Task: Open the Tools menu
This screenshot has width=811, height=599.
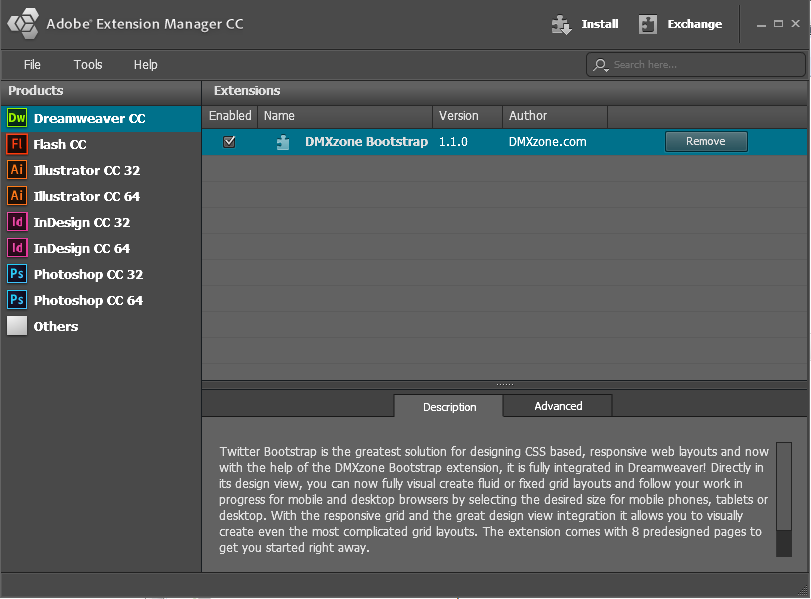Action: 88,65
